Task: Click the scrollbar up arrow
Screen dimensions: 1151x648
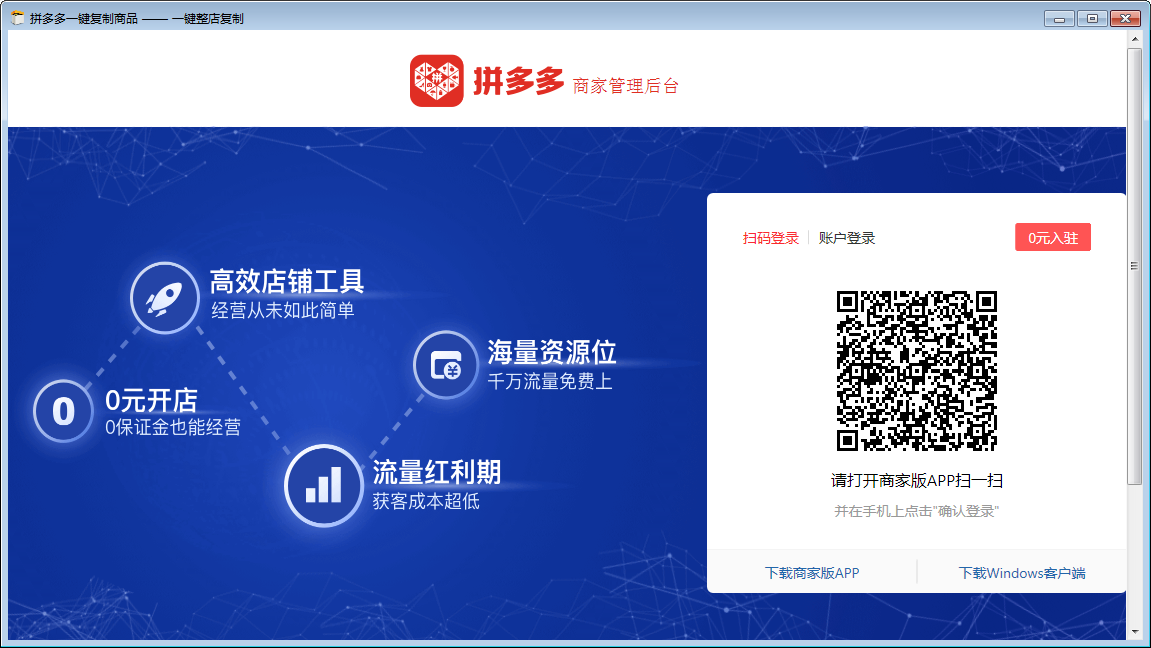Action: tap(1135, 38)
